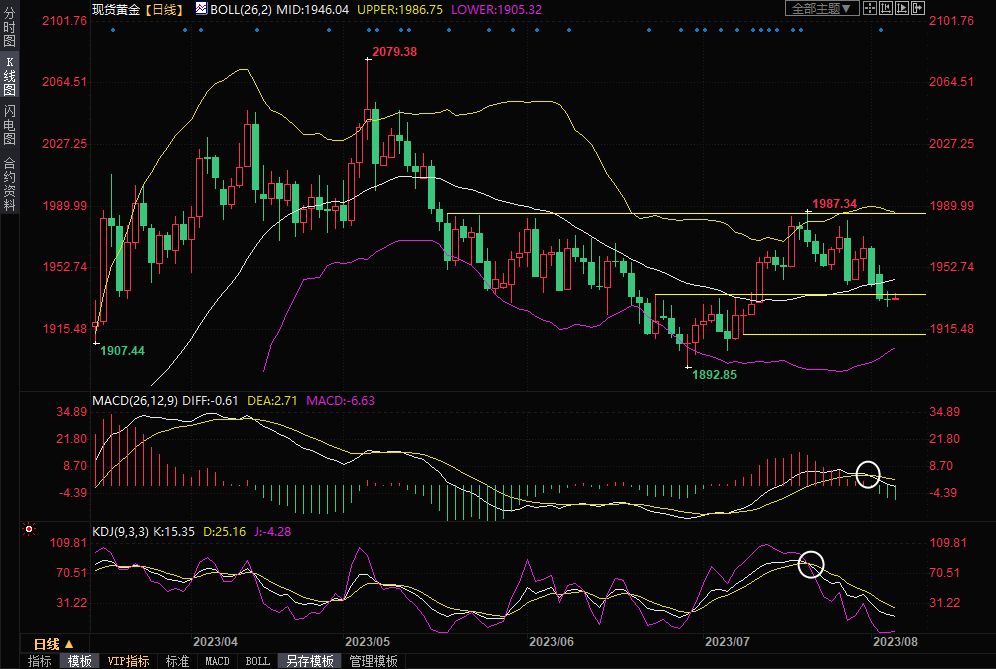Viewport: 996px width, 669px height.
Task: Click the KDJ circled crossover marker
Action: coord(811,565)
